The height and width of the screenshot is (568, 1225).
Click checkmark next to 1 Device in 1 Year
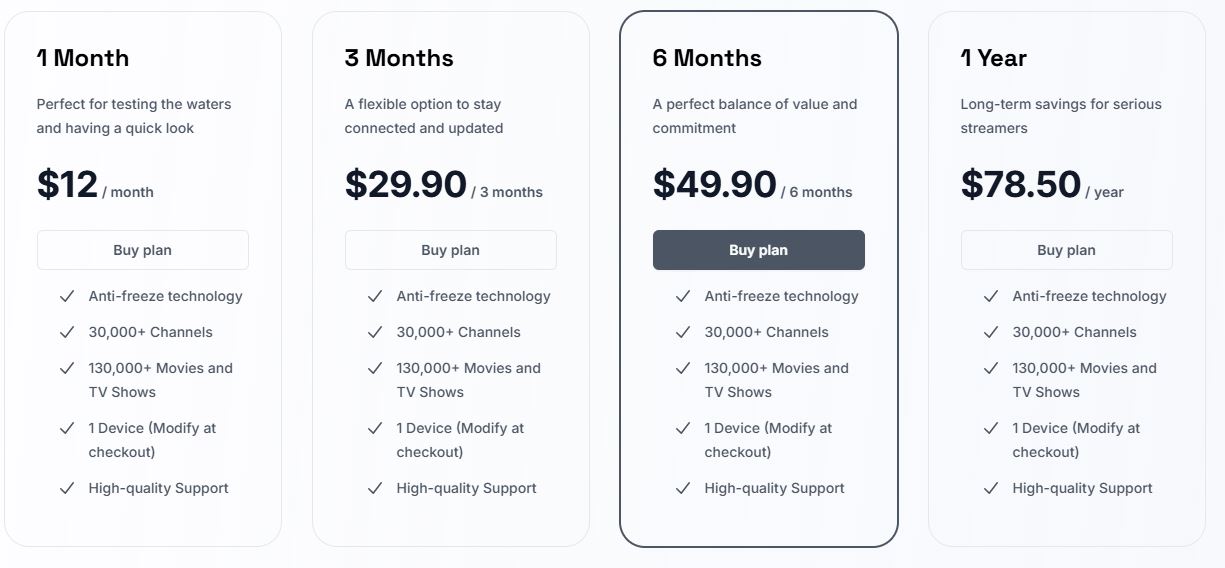point(991,428)
